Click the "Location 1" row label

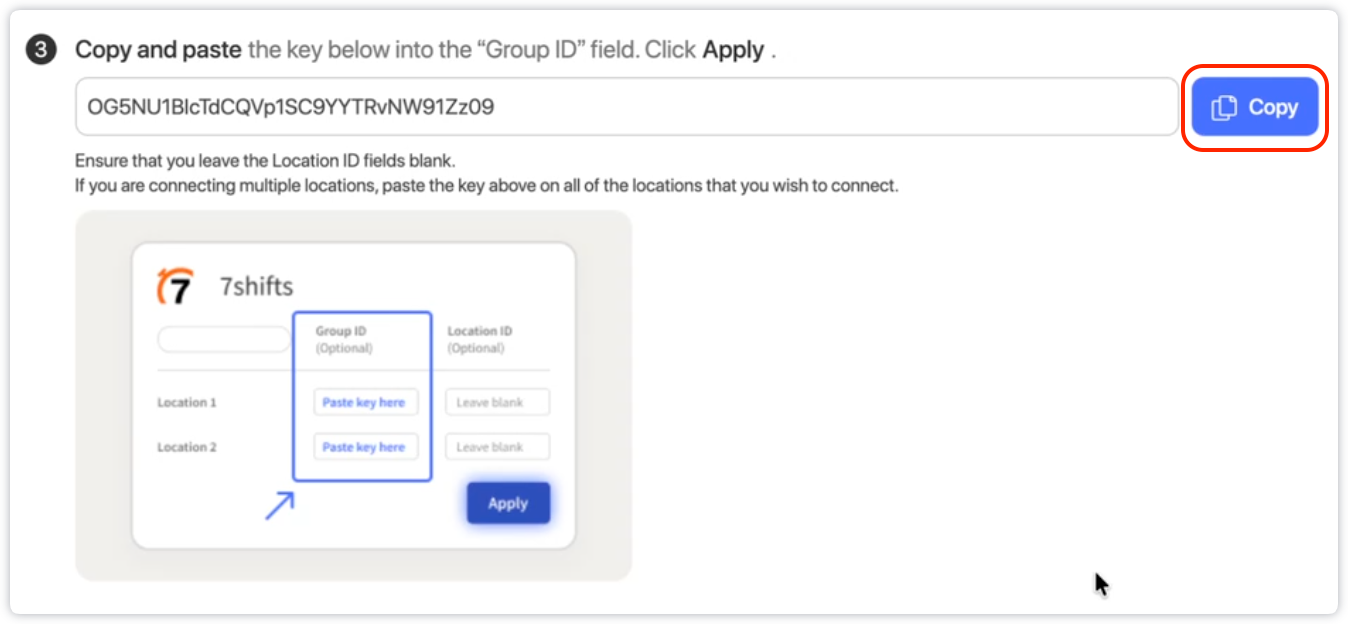point(187,402)
